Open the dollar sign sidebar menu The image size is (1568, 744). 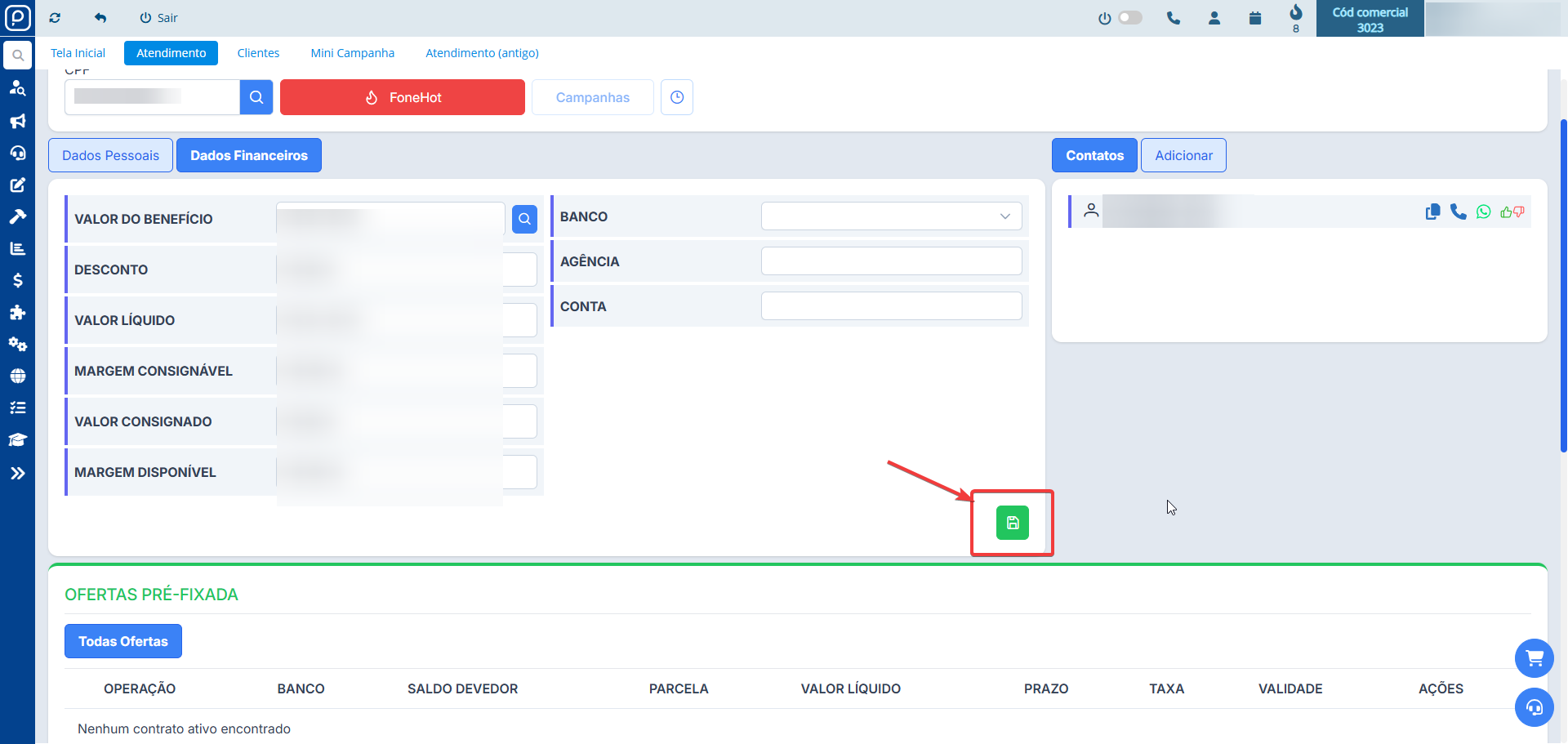[x=17, y=280]
